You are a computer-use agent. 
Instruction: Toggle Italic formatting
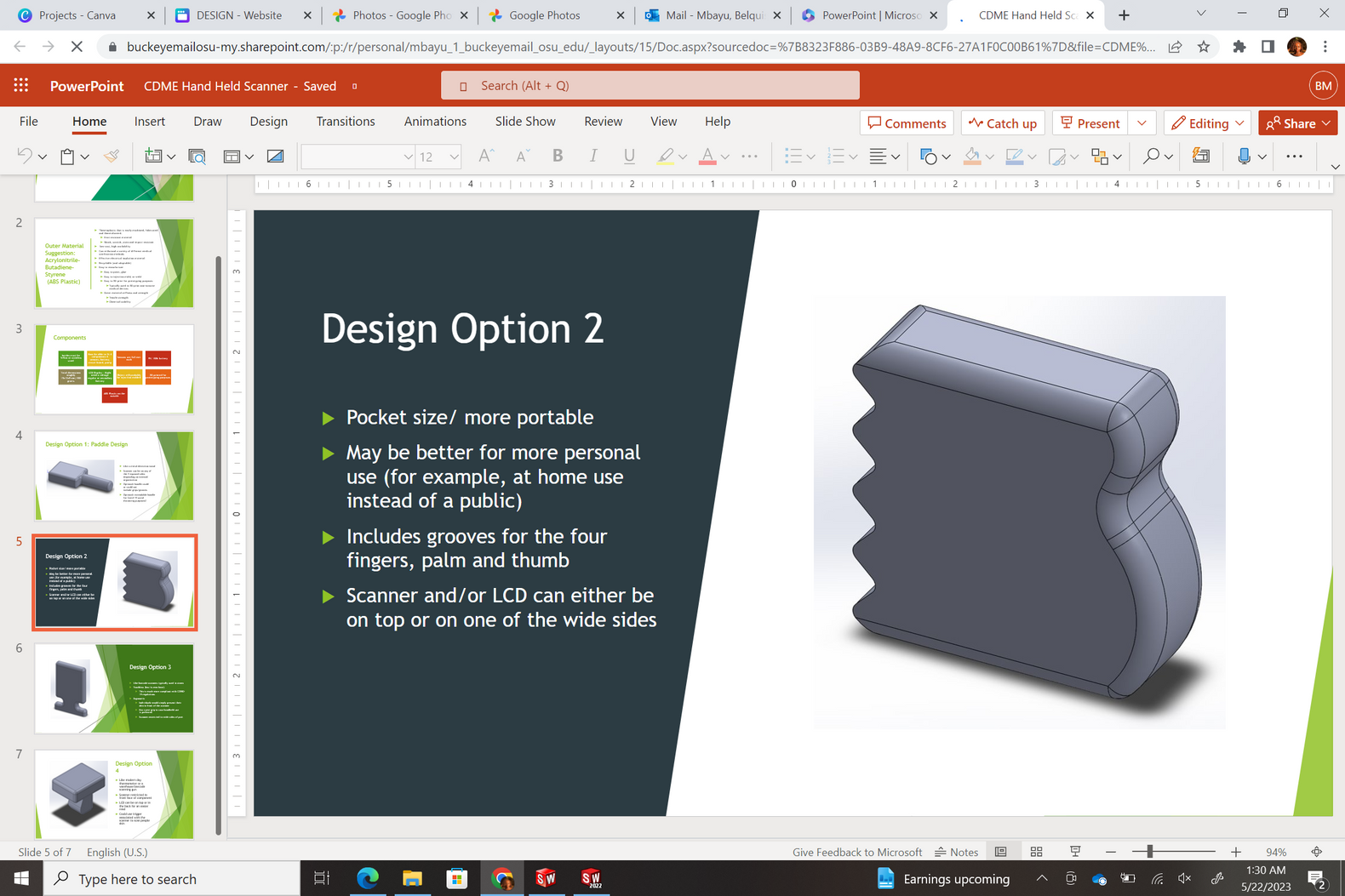coord(593,156)
